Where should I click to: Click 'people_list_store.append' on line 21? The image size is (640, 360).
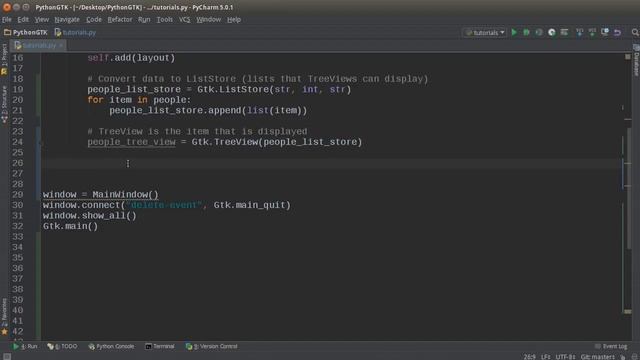pyautogui.click(x=175, y=111)
